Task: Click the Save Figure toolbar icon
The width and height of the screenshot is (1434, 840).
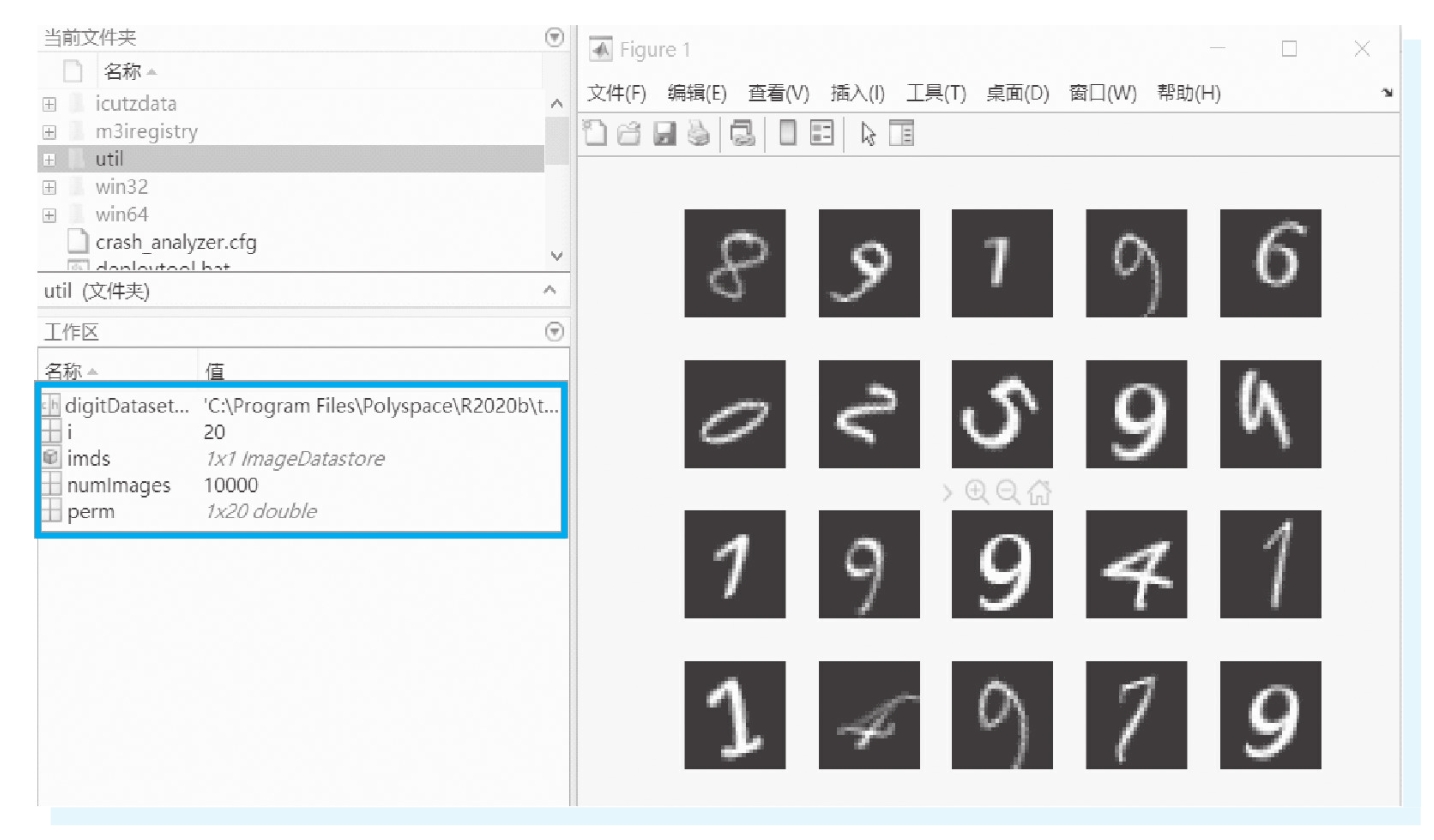Action: pyautogui.click(x=662, y=133)
